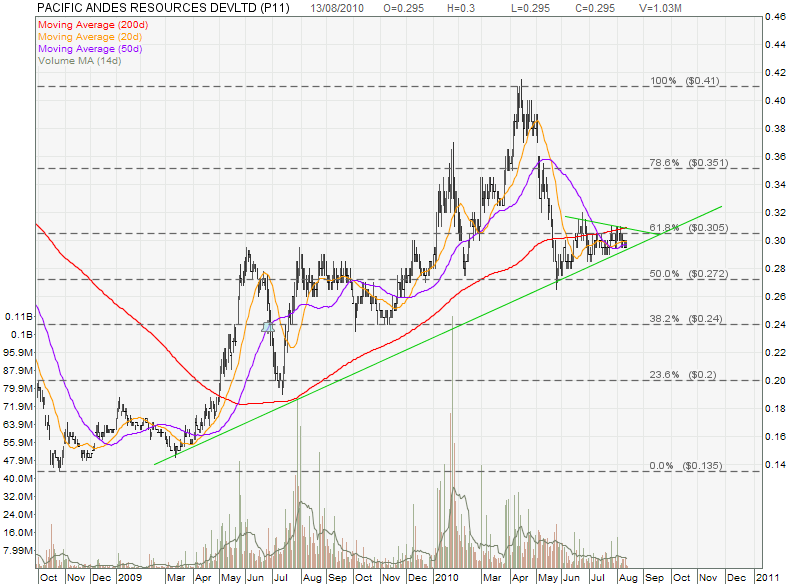This screenshot has height=586, width=800.
Task: Click the 0.11B volume axis label
Action: click(x=19, y=317)
